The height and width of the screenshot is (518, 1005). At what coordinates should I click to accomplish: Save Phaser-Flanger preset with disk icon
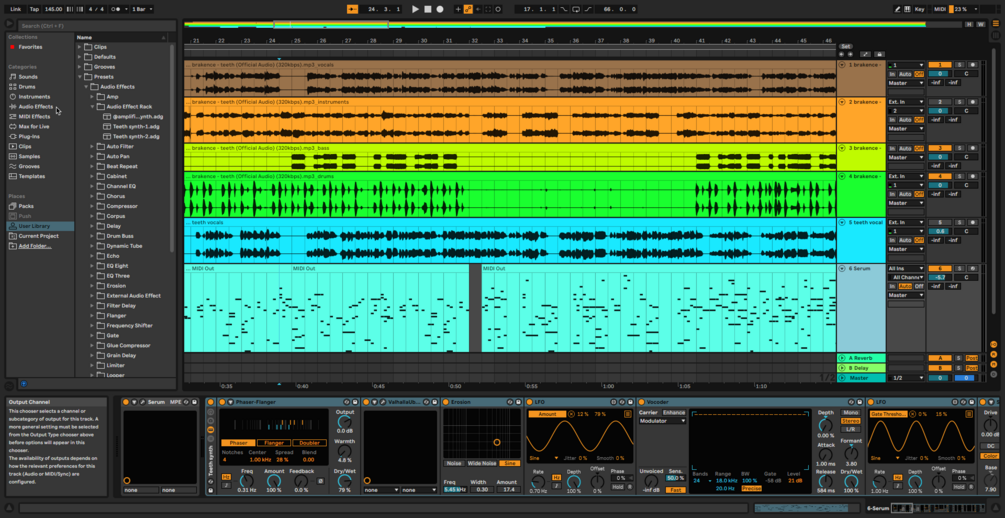coord(355,402)
